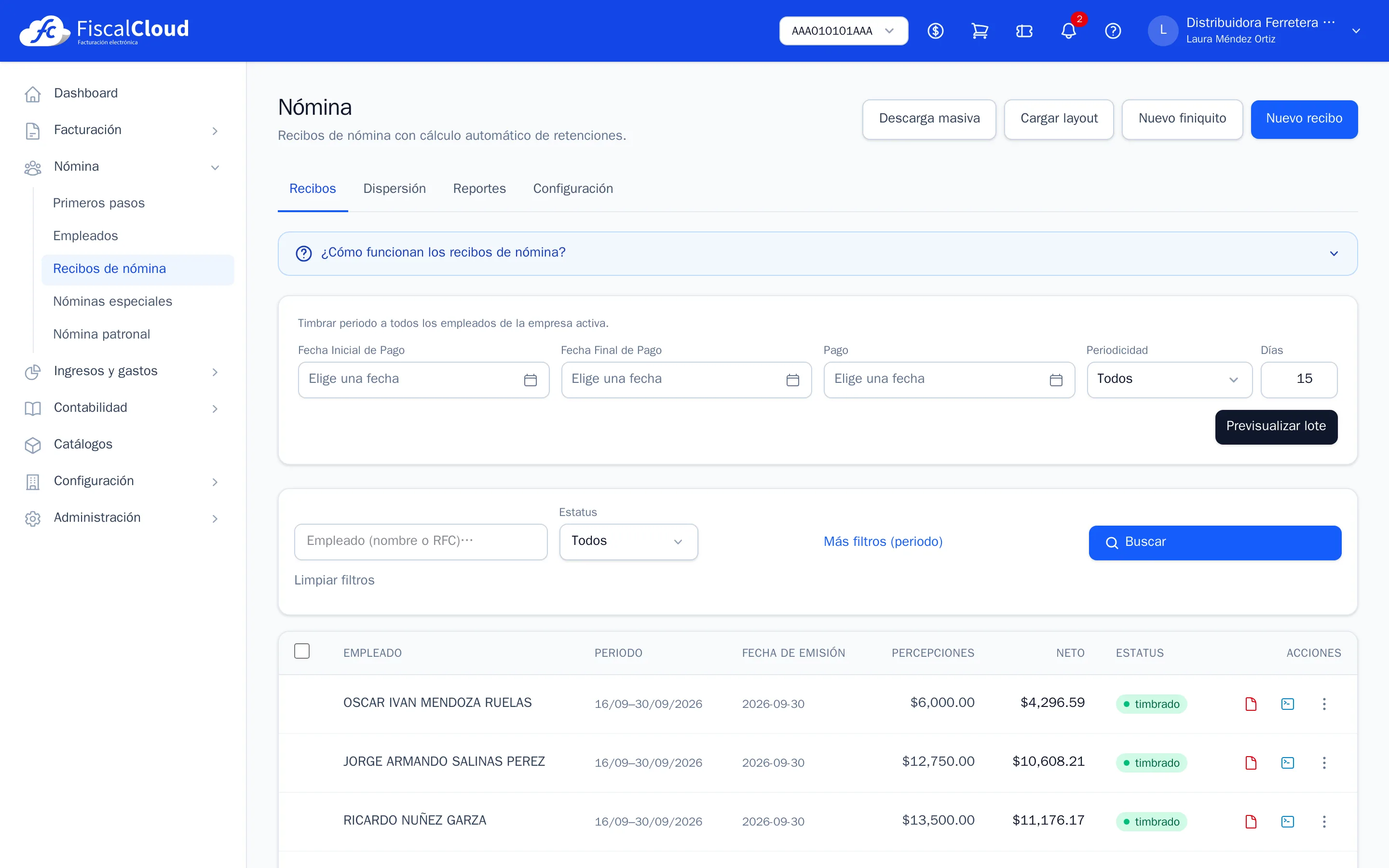Screen dimensions: 1389x868
Task: Click calendar icon in Fecha Inicial de Pago
Action: [531, 380]
